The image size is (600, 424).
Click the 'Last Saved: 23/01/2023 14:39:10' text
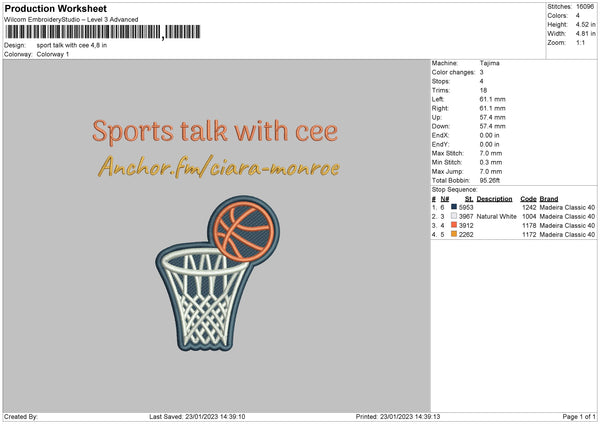point(197,417)
